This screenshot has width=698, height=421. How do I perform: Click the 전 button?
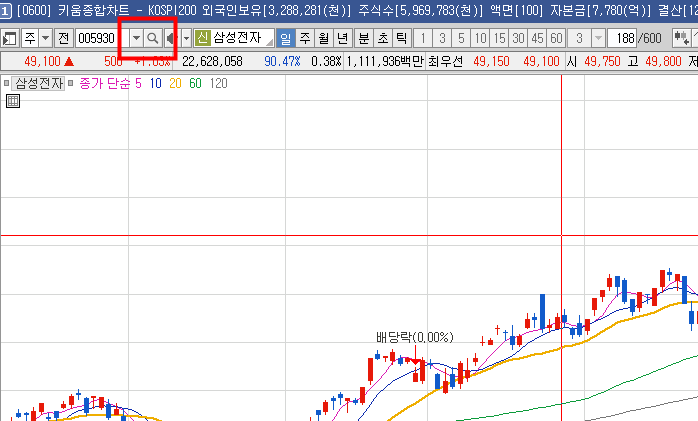[64, 39]
